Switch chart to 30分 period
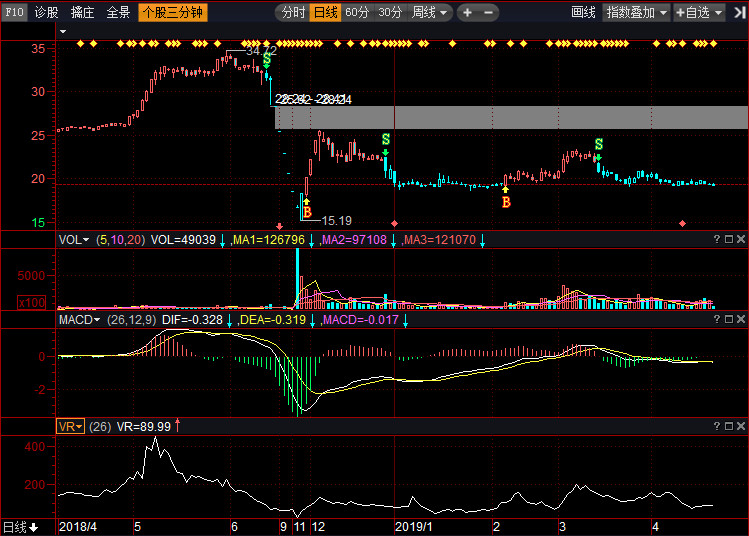Screen dimensions: 749x536 tap(390, 12)
